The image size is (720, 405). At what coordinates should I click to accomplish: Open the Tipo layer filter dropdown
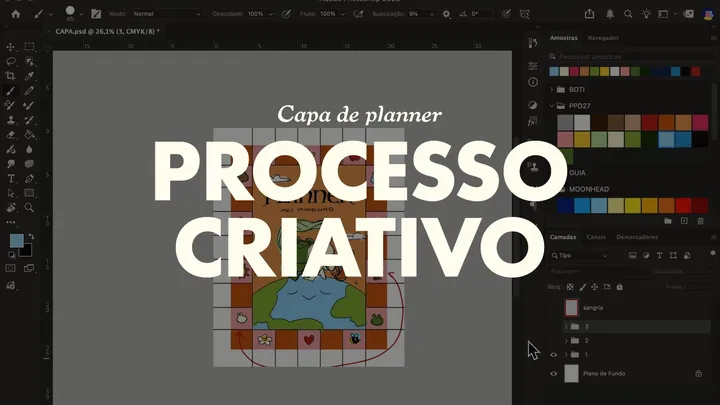(579, 255)
